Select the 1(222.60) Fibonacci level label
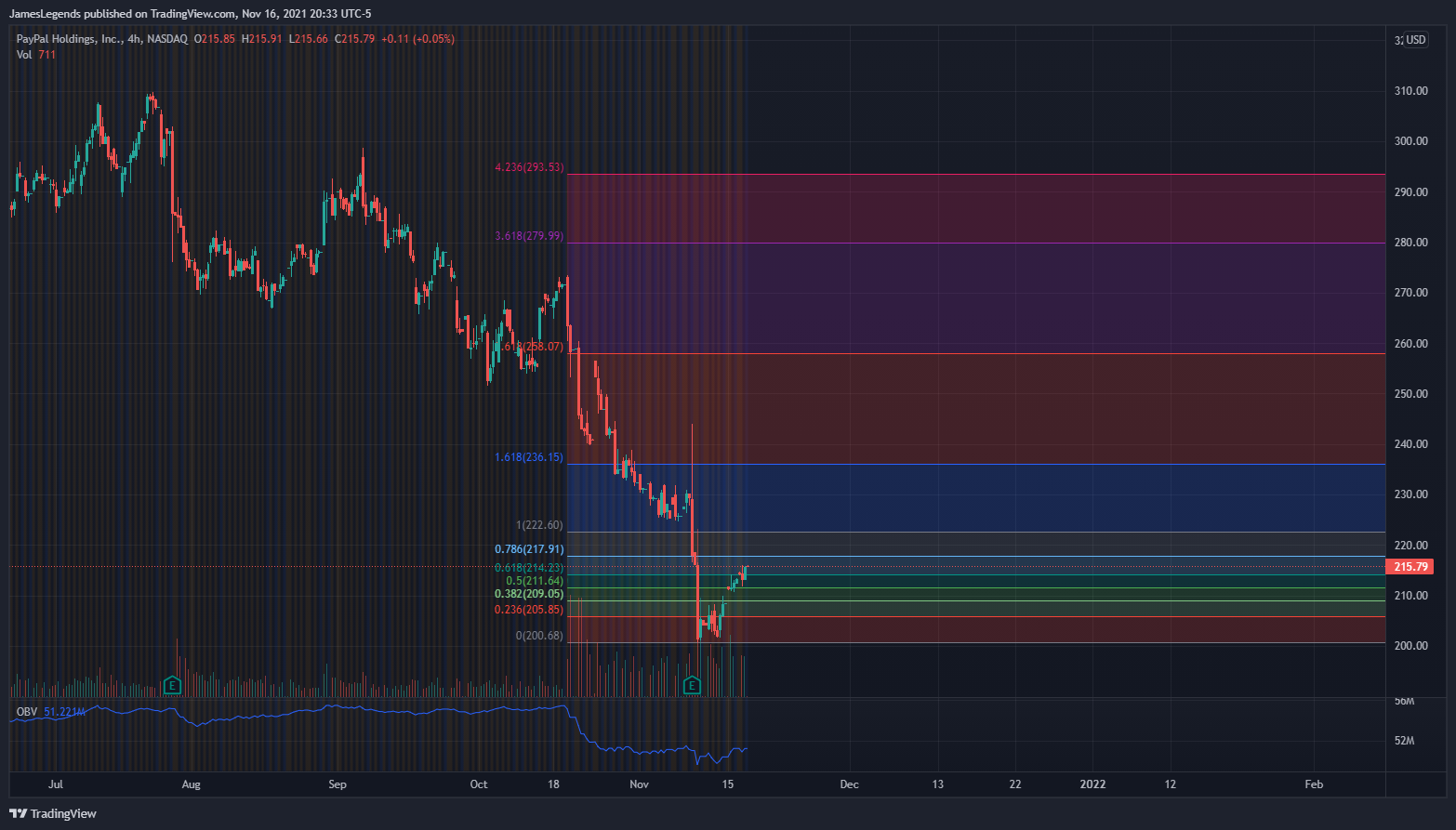The width and height of the screenshot is (1456, 830). point(540,525)
